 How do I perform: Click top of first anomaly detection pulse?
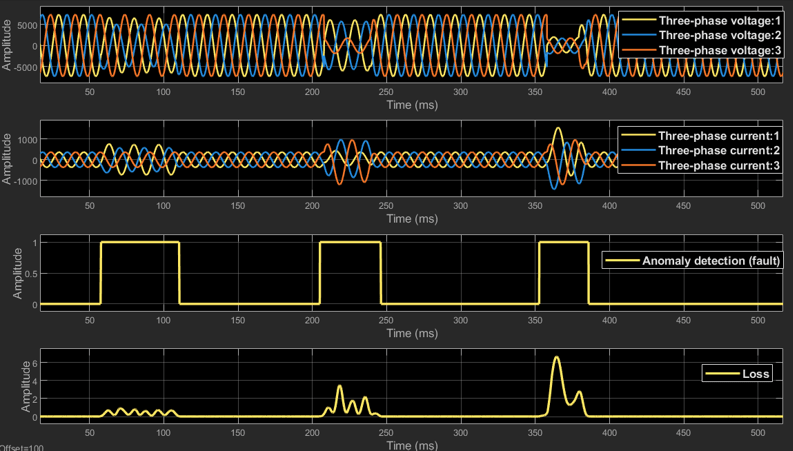(140, 243)
